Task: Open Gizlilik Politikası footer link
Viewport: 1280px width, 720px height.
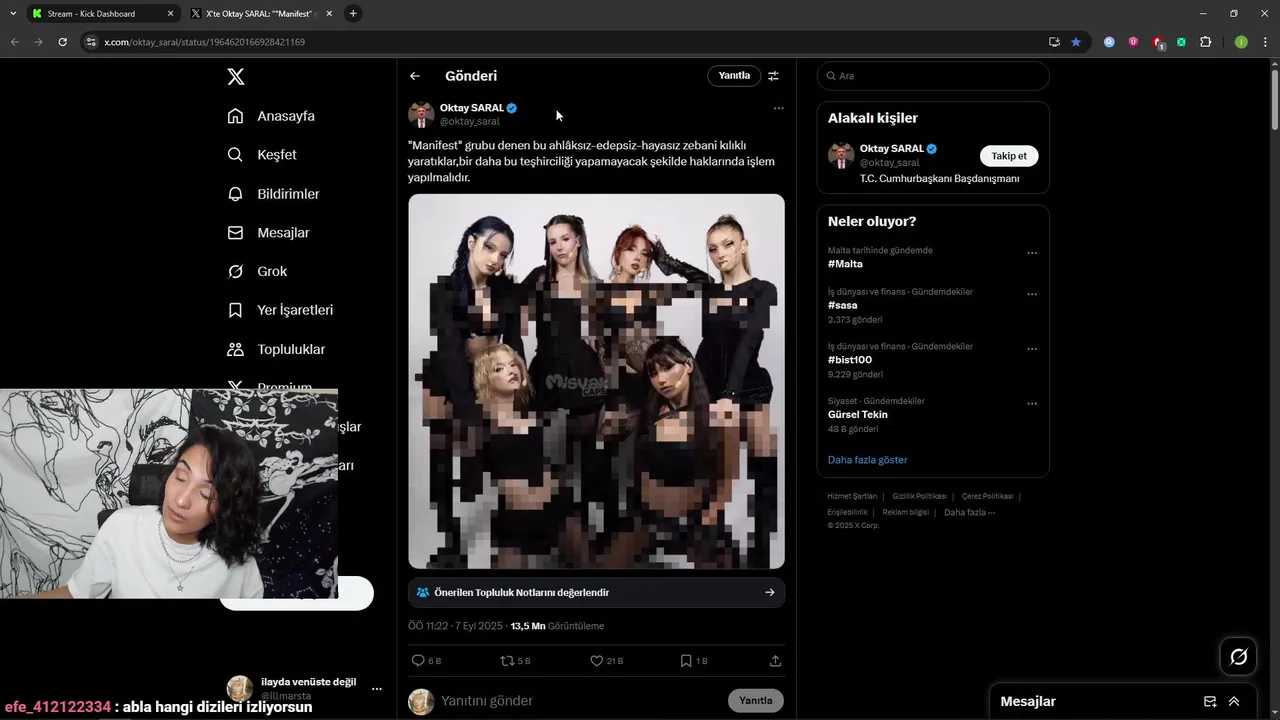Action: point(919,496)
